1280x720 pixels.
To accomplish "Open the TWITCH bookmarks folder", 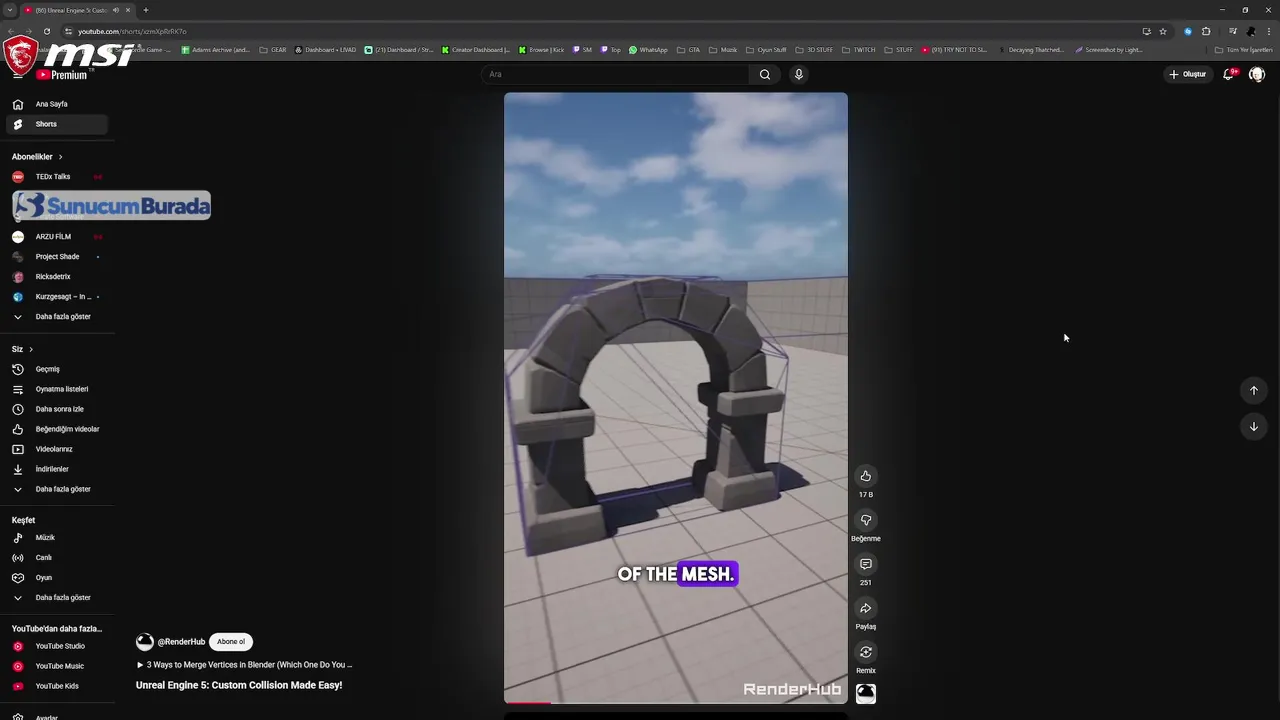I will [858, 50].
